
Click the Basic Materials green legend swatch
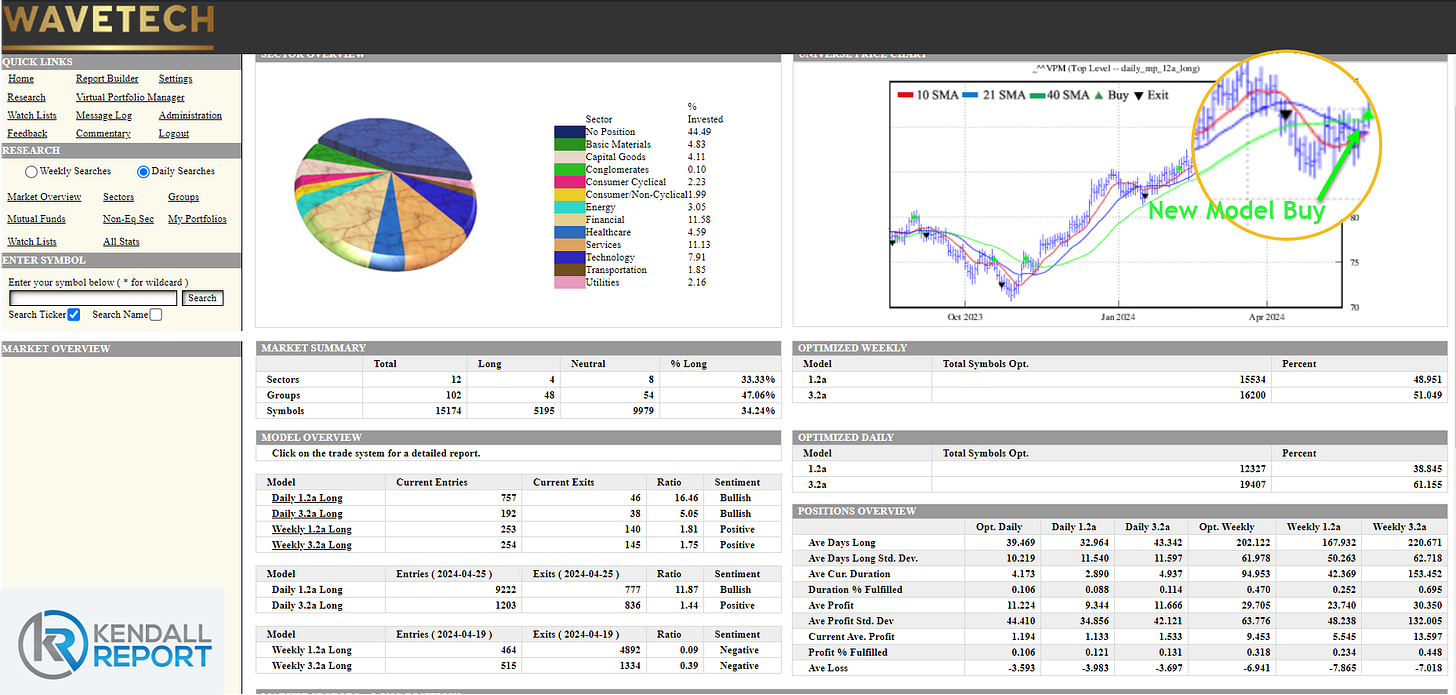click(x=569, y=145)
